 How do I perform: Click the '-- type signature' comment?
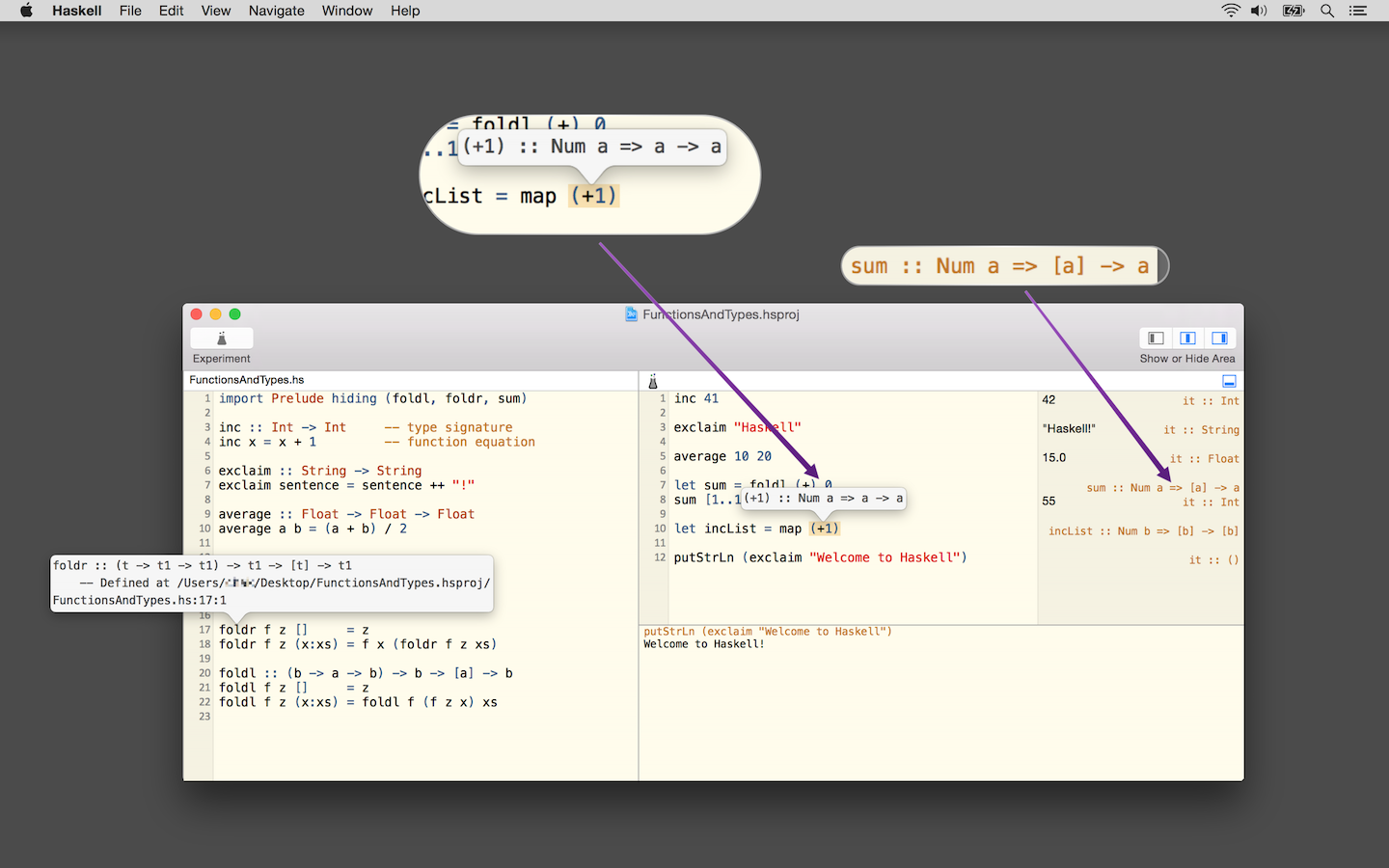pyautogui.click(x=449, y=427)
